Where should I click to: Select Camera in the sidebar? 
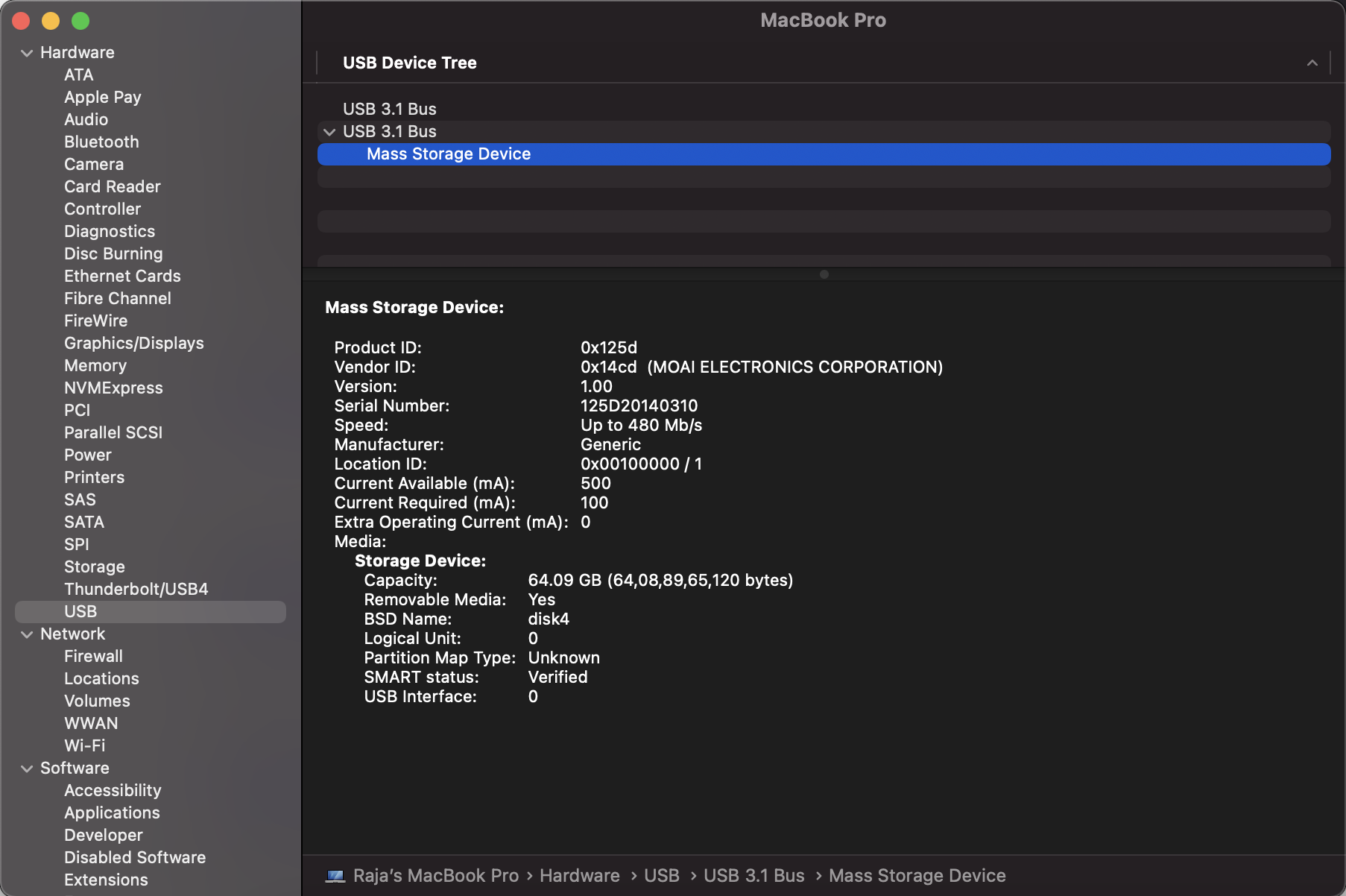tap(94, 164)
